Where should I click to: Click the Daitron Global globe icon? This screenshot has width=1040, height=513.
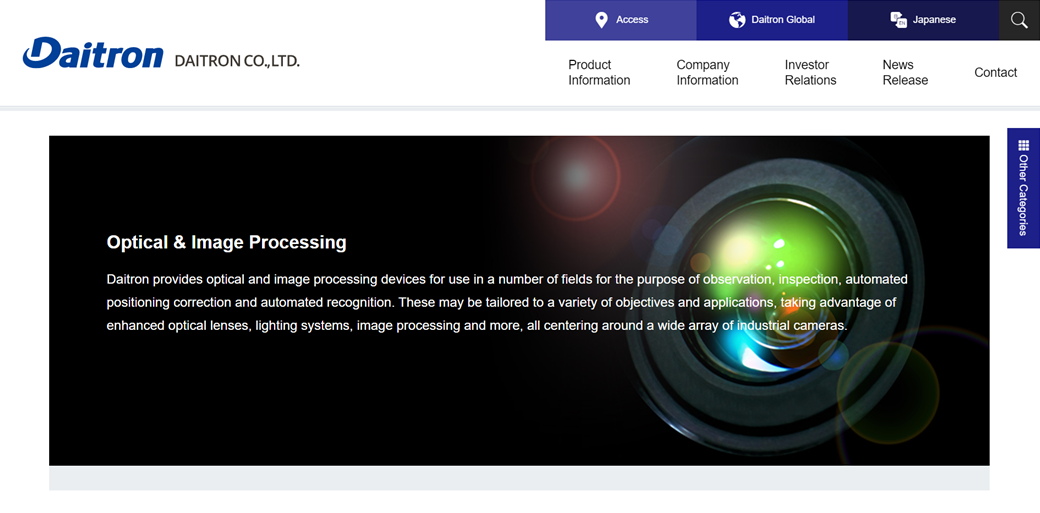click(x=737, y=20)
